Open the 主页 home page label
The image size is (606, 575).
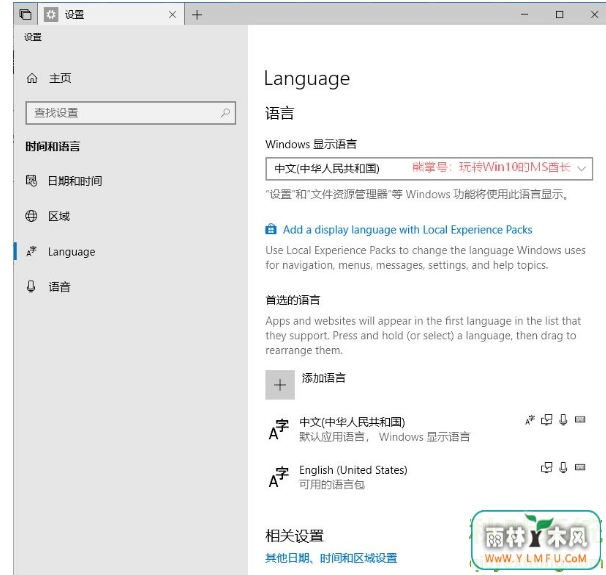click(60, 78)
